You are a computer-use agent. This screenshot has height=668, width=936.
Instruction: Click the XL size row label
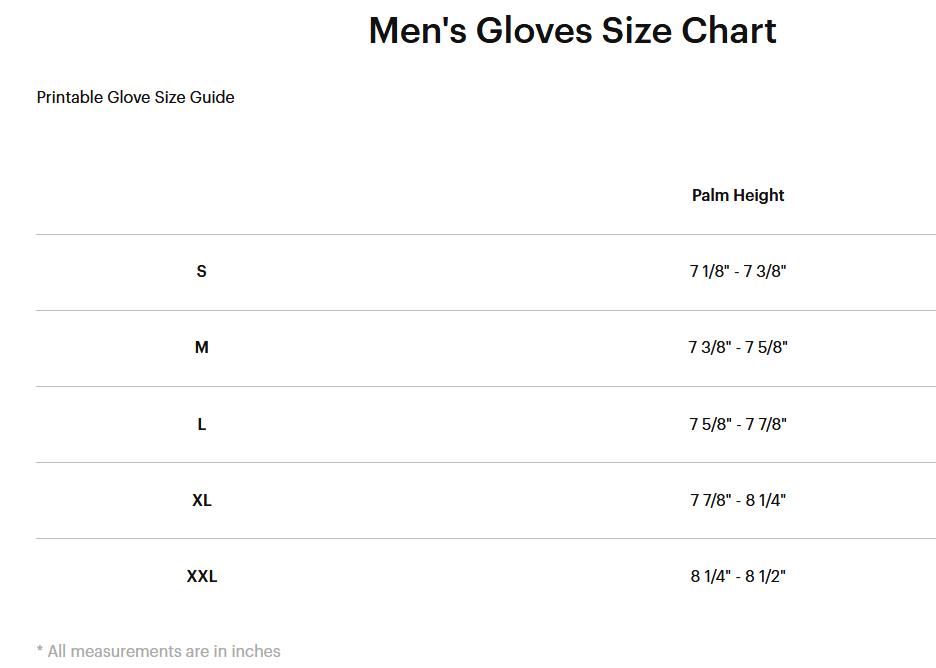(x=202, y=500)
